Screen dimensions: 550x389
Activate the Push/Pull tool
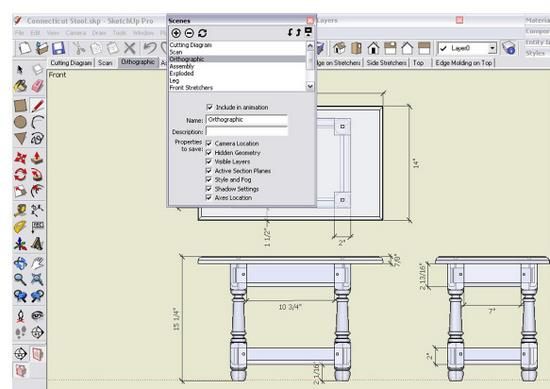coord(37,158)
